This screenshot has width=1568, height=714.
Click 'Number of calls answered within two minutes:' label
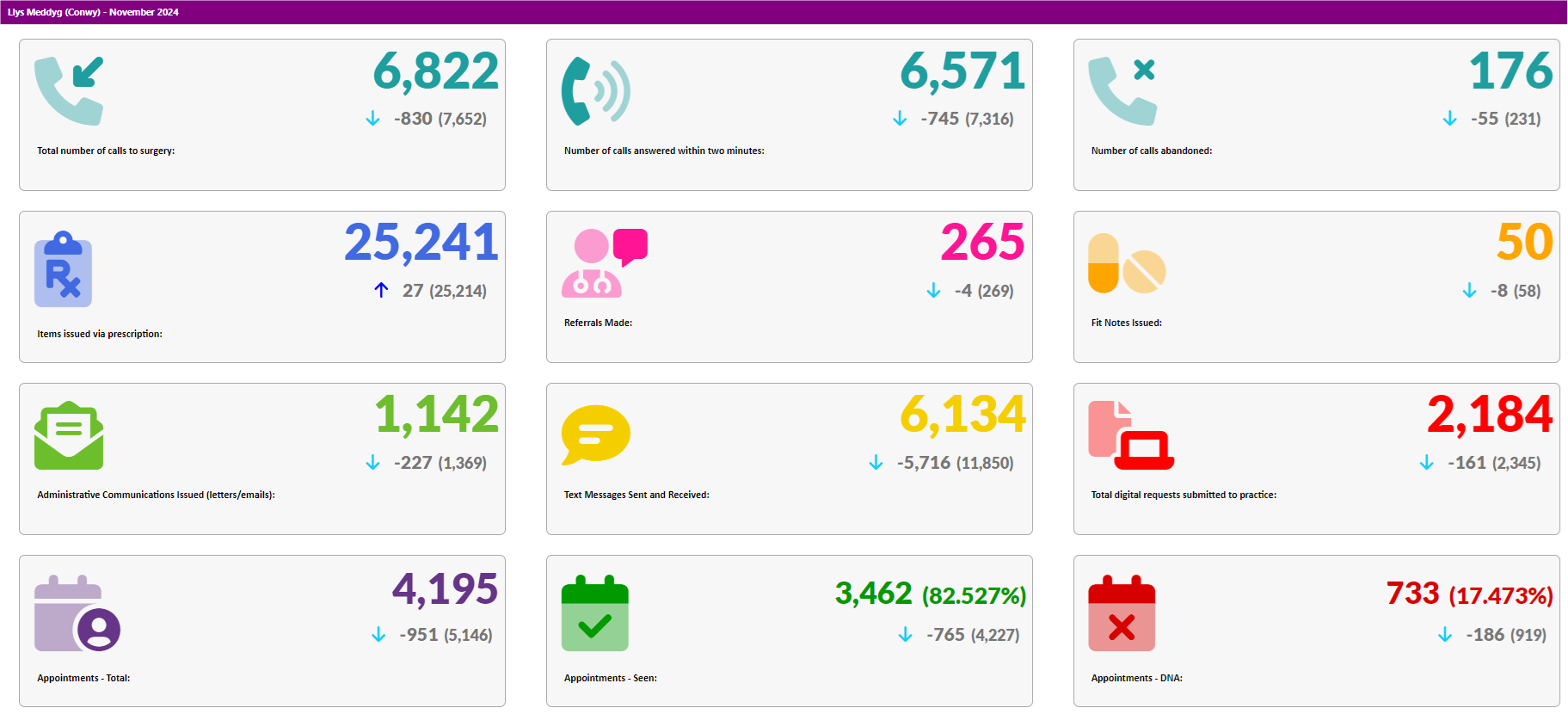pyautogui.click(x=664, y=151)
